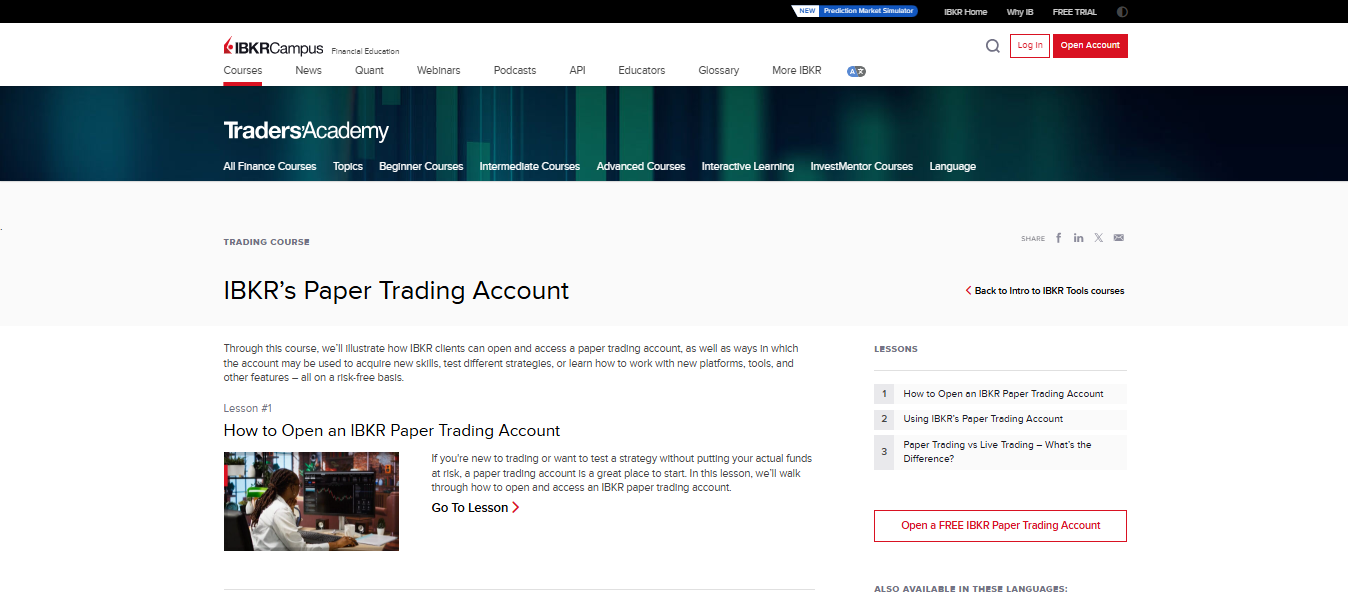Open the Podcasts nav item
The image size is (1348, 604).
coord(515,71)
